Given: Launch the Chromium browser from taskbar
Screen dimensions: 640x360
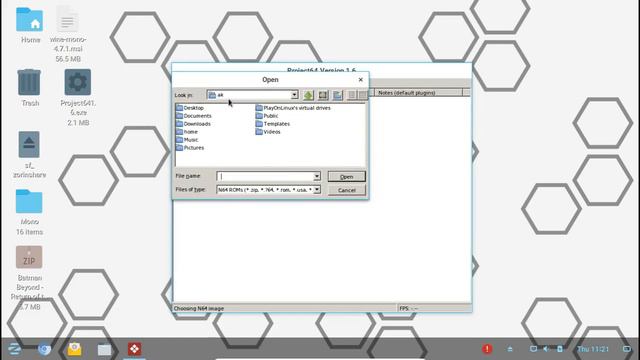Looking at the screenshot, I should (x=44, y=349).
